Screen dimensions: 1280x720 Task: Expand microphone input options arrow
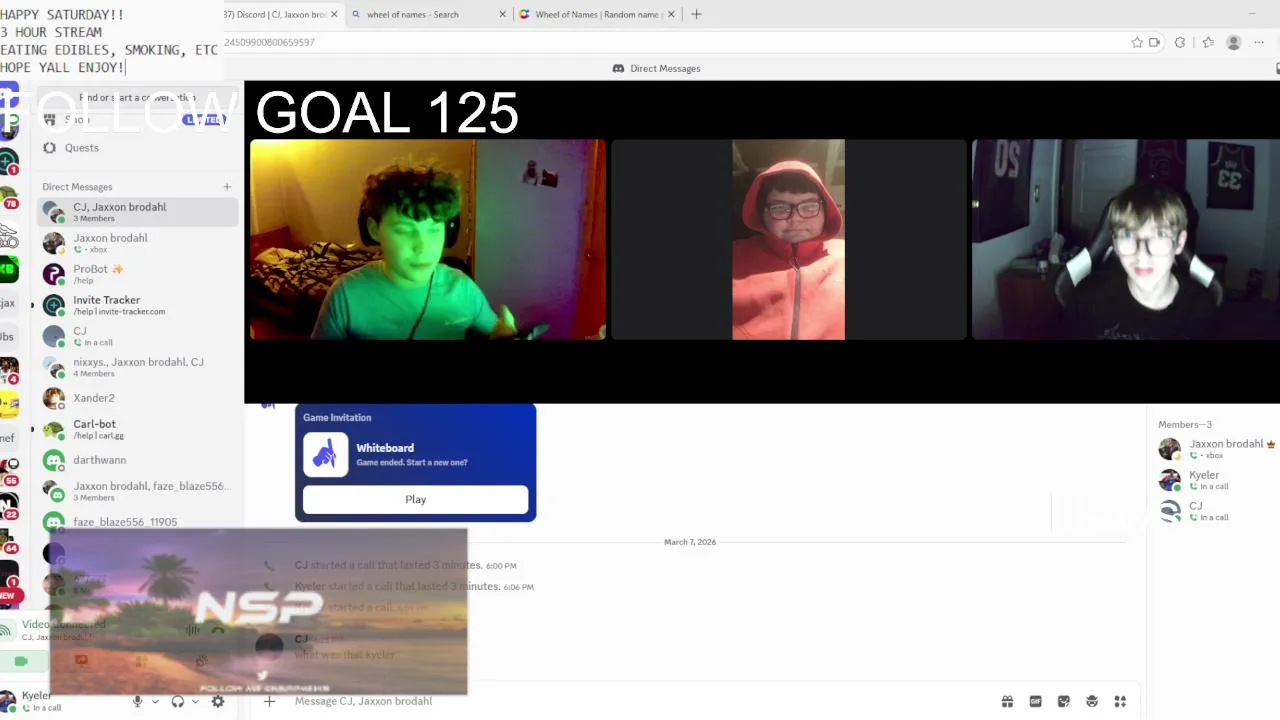pyautogui.click(x=155, y=701)
